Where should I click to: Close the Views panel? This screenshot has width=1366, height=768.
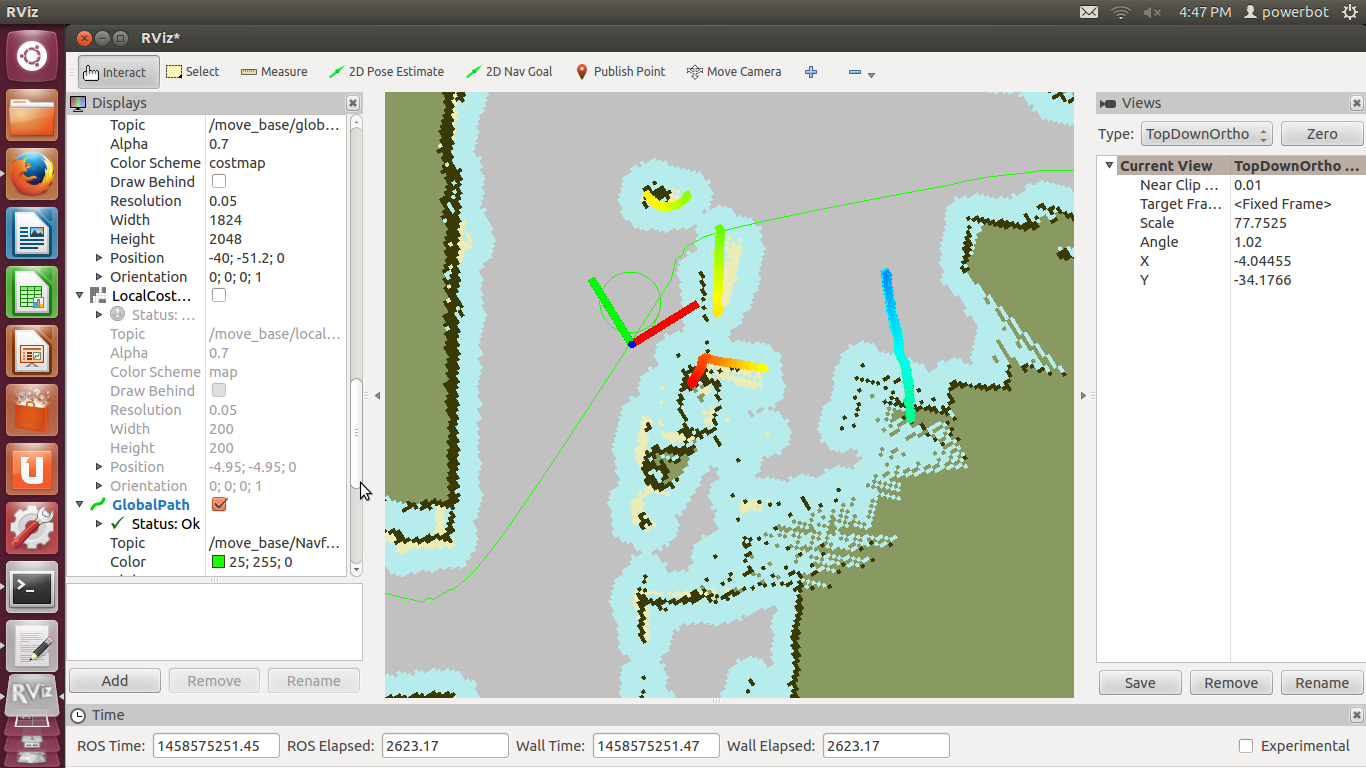[1356, 103]
